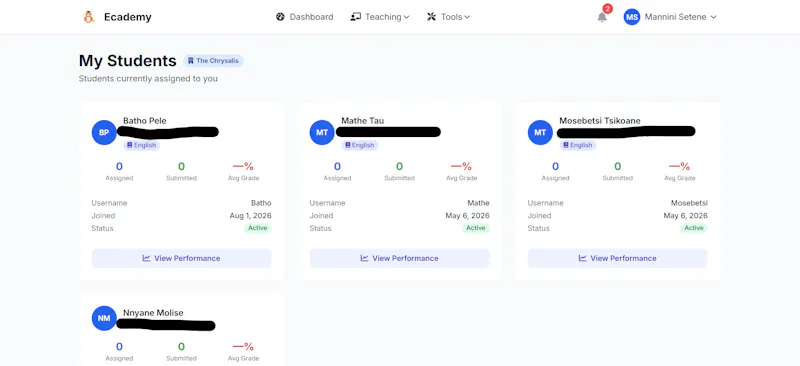Open the notifications bell icon

[602, 17]
